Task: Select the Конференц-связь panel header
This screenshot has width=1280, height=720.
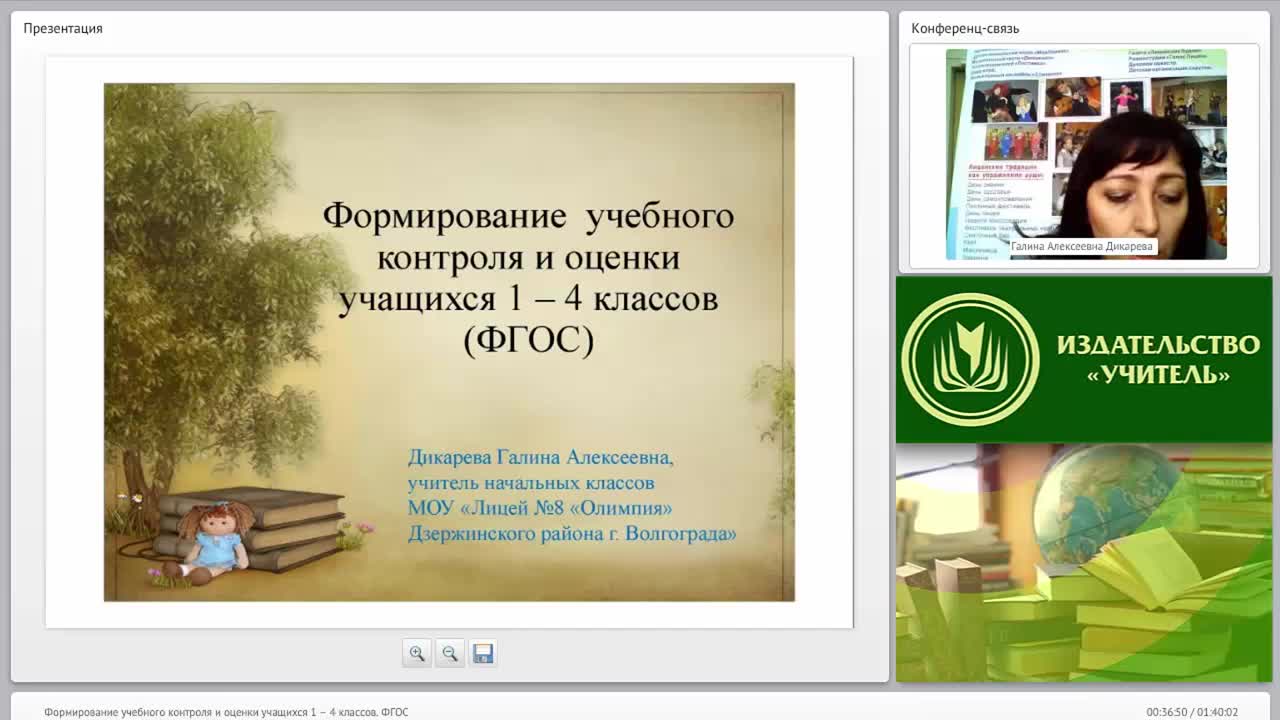Action: [x=965, y=28]
